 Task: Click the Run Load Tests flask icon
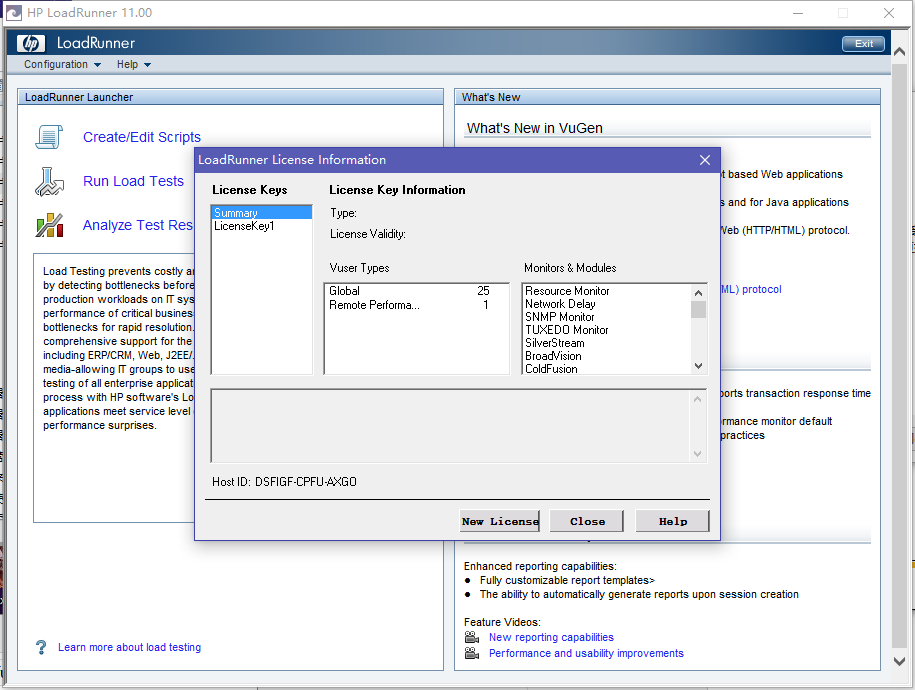pyautogui.click(x=49, y=182)
